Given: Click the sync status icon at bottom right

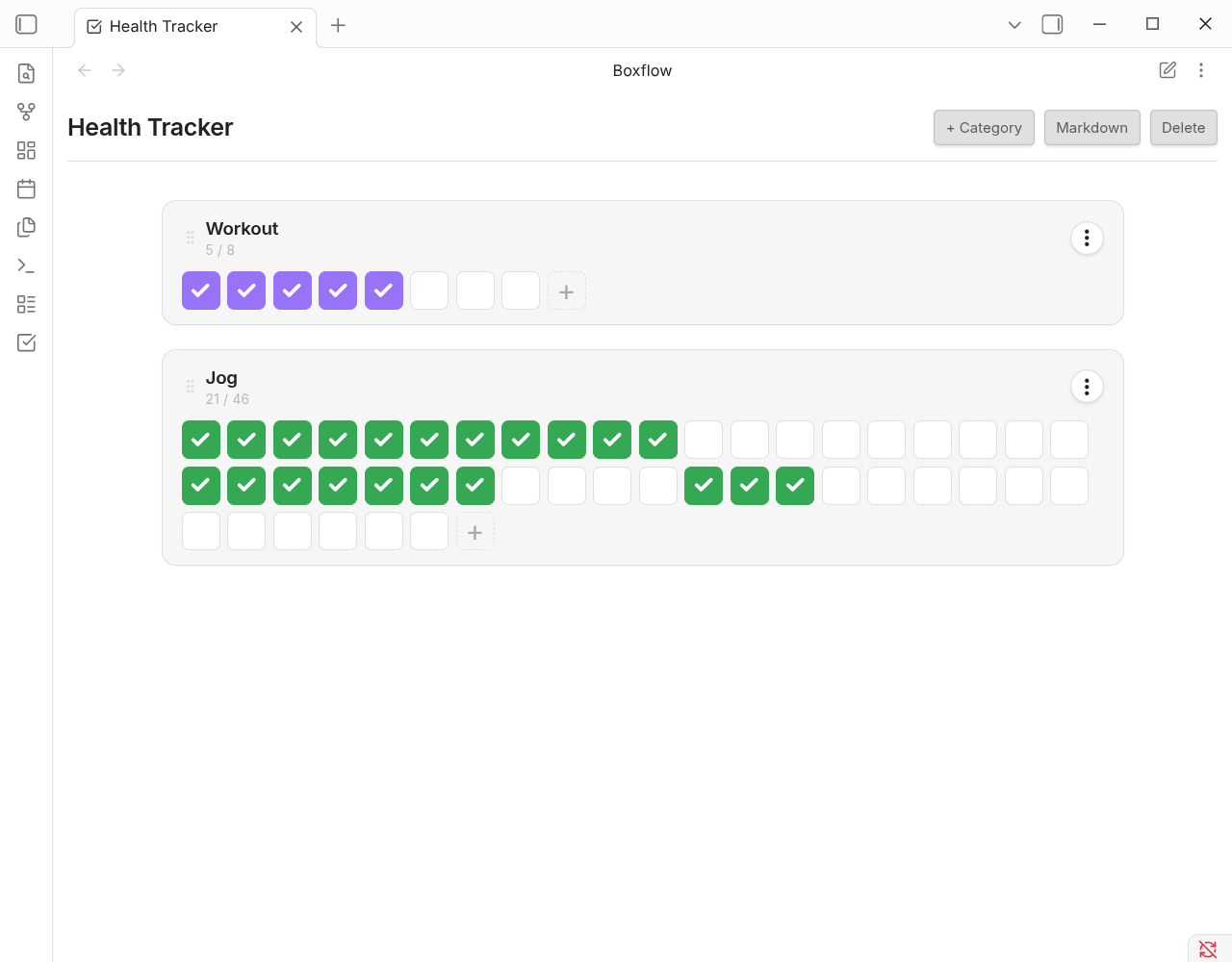Looking at the screenshot, I should pyautogui.click(x=1208, y=949).
